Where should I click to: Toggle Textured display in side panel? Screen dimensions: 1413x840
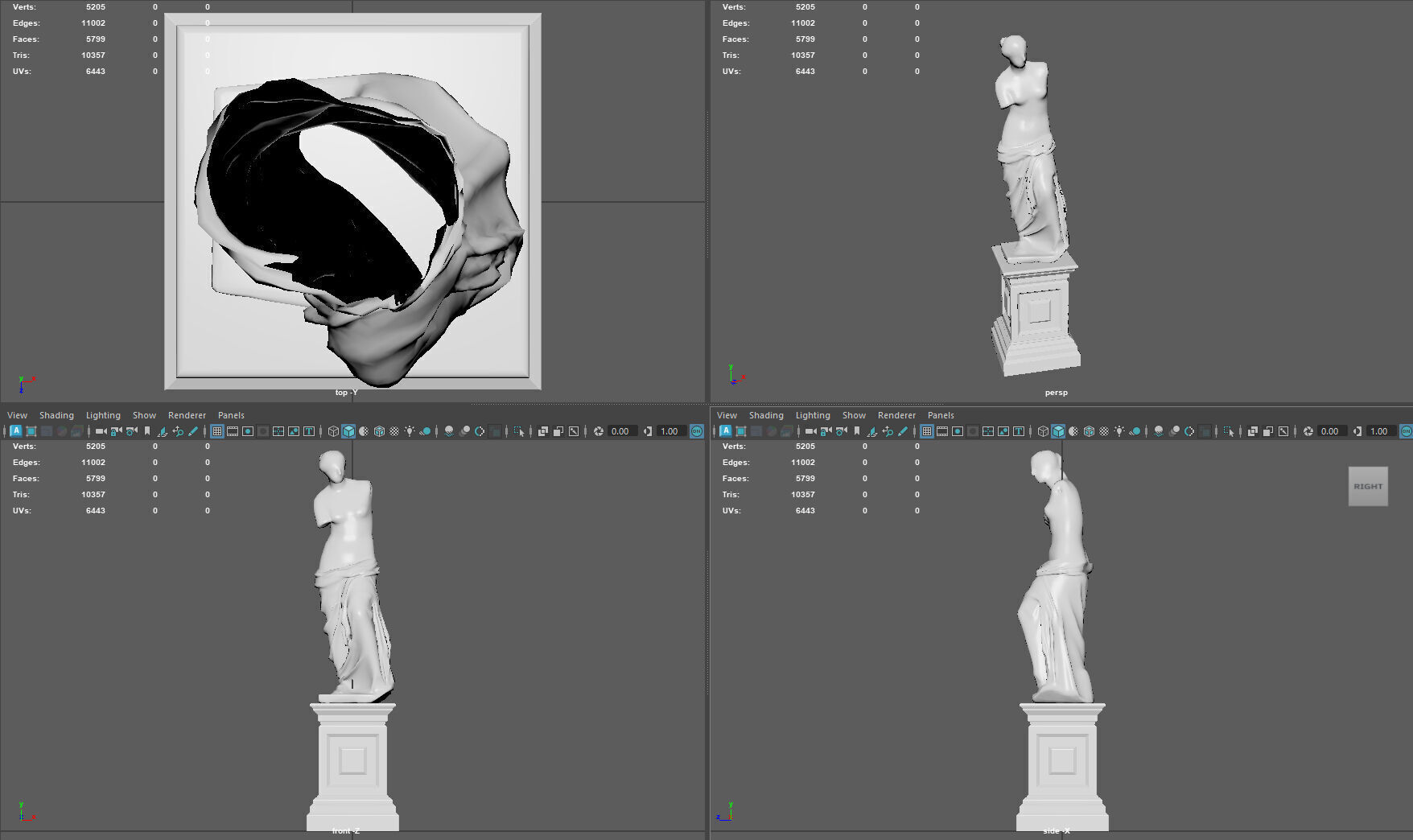pos(1104,431)
